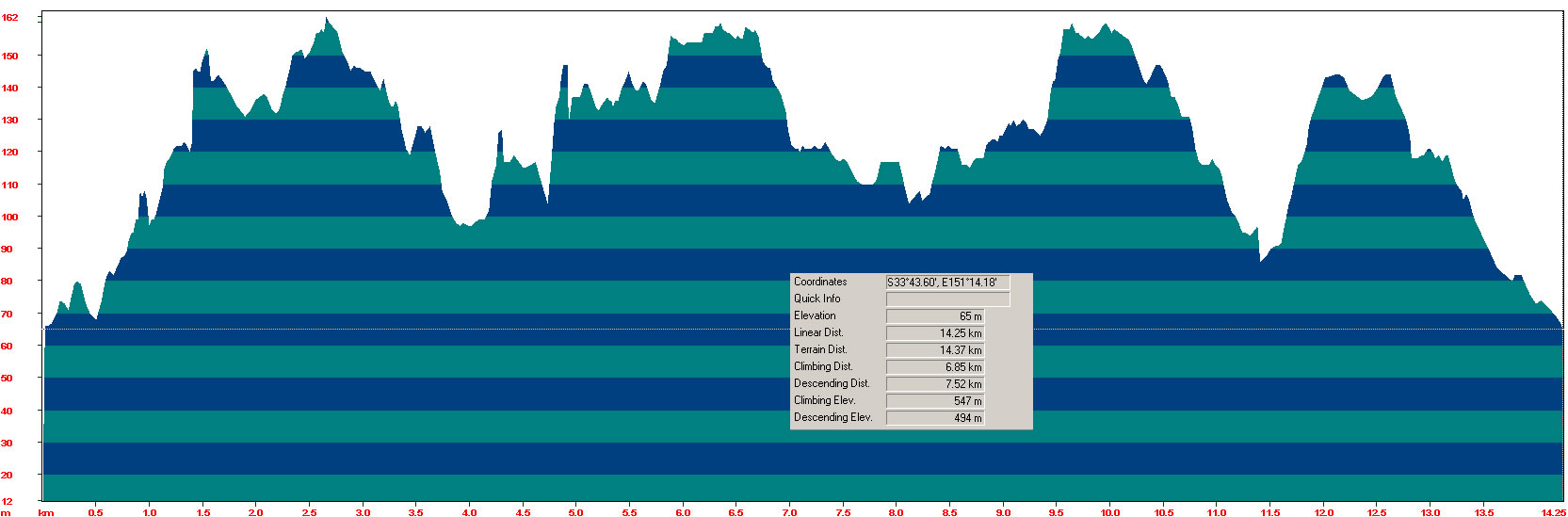Select the Climbing Elev. value 547 m
Viewport: 1568px width, 517px height.
pyautogui.click(x=935, y=400)
